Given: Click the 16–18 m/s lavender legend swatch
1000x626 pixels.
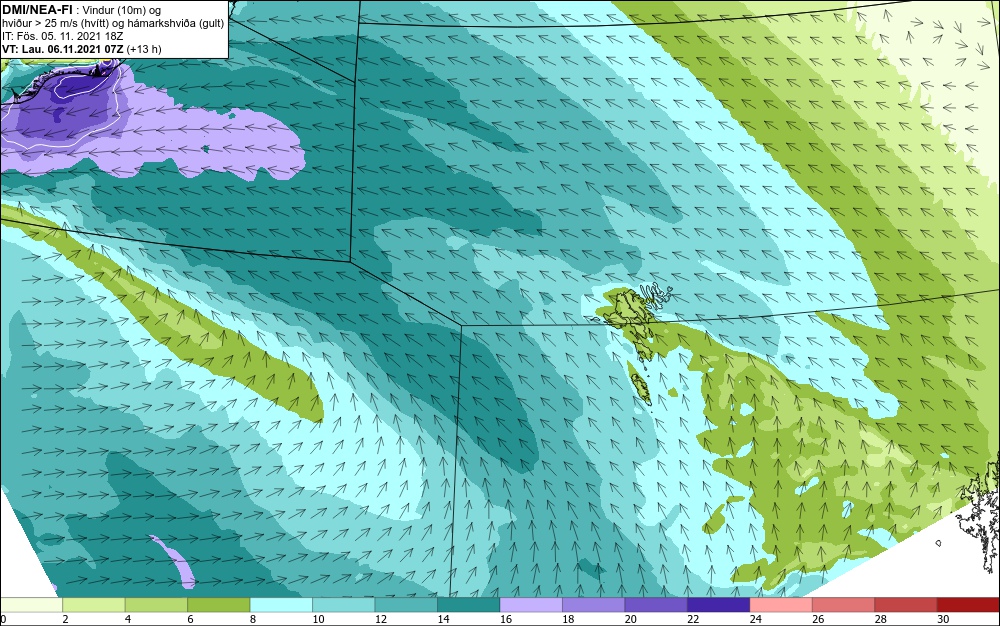Looking at the screenshot, I should 531,604.
